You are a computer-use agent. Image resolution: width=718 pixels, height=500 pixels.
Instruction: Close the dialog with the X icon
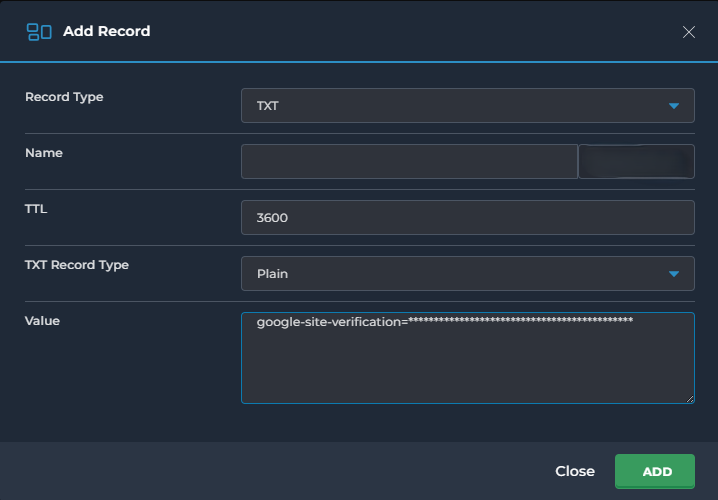[x=689, y=32]
